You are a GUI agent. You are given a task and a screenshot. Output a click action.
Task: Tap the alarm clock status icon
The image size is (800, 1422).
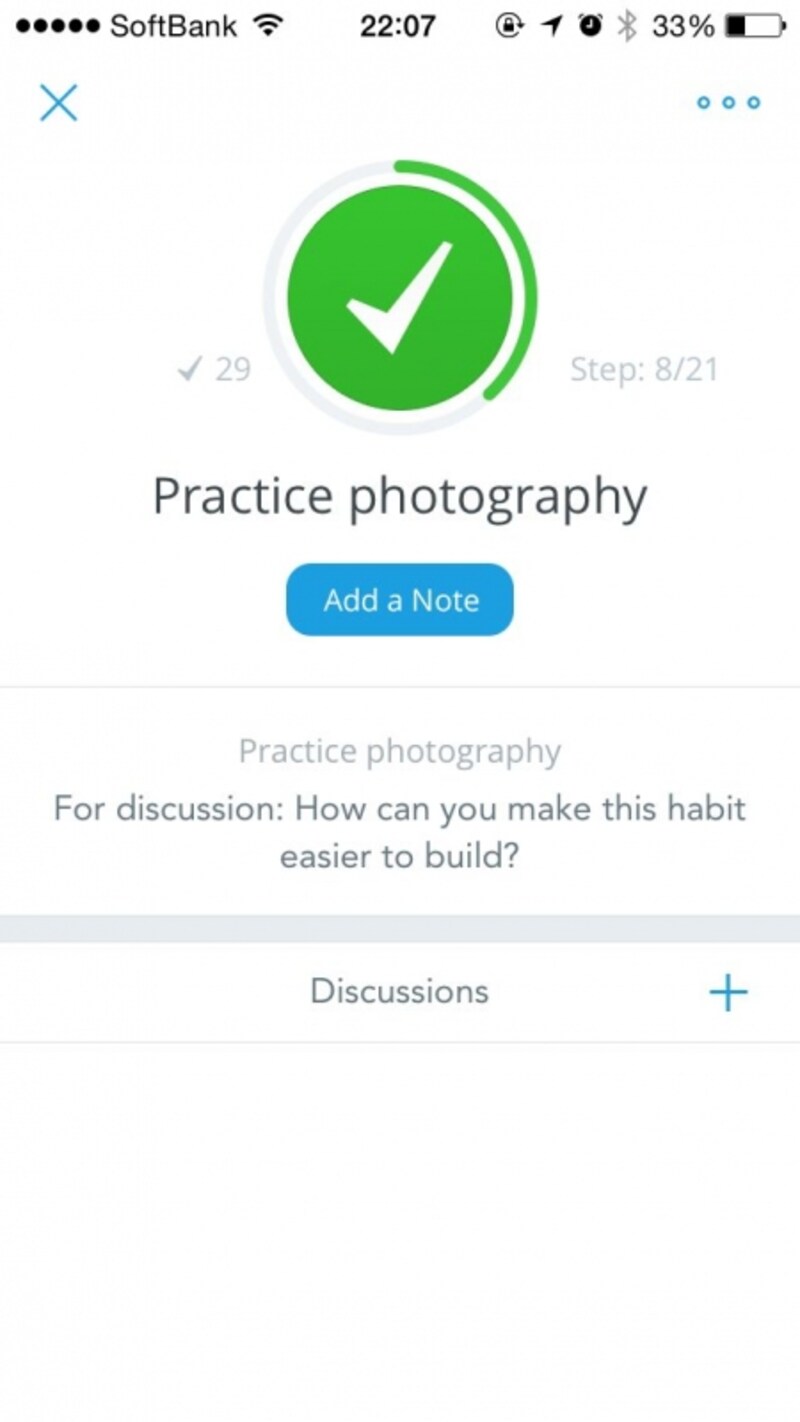[592, 26]
